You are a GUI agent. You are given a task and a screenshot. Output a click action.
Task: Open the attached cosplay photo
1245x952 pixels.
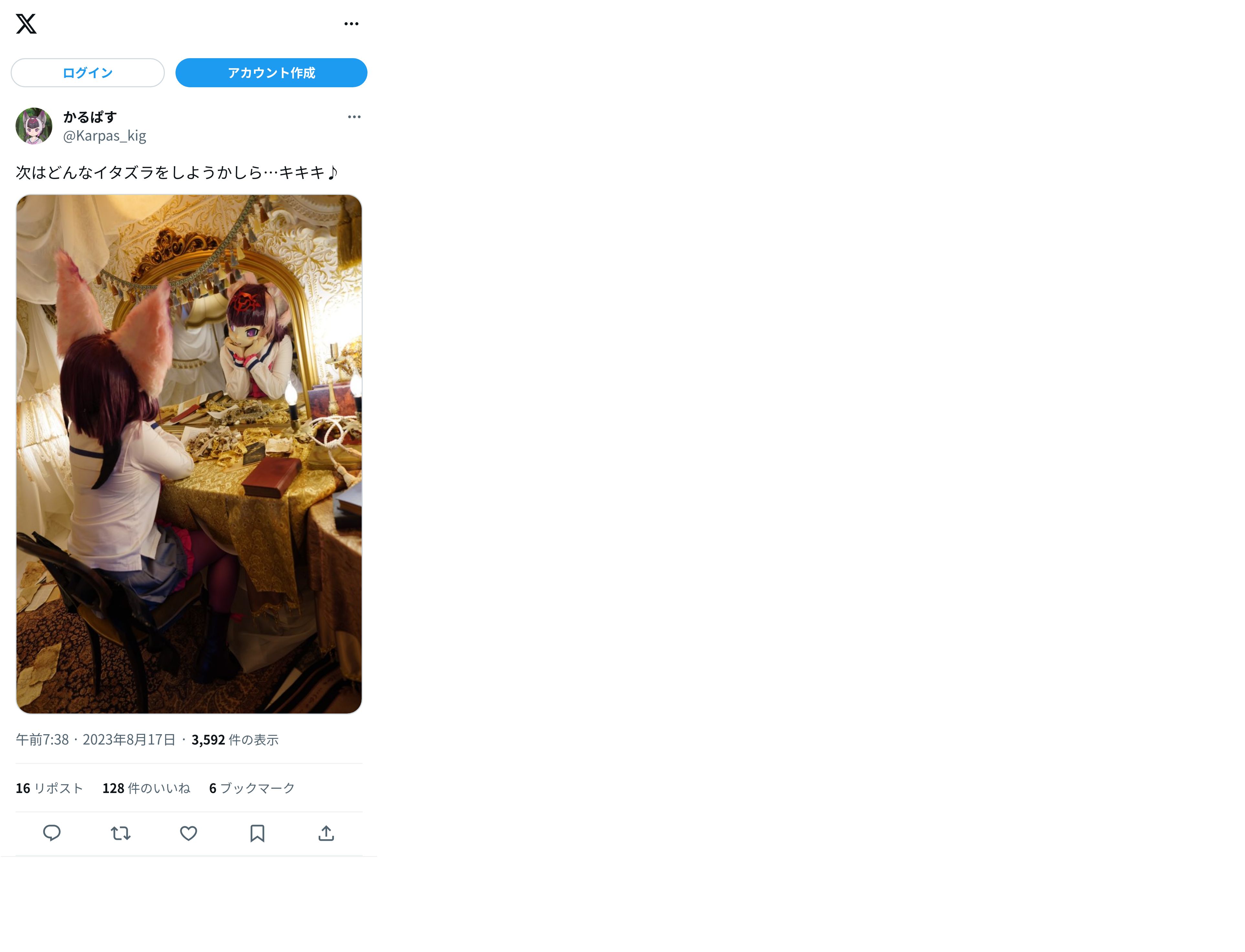coord(189,453)
